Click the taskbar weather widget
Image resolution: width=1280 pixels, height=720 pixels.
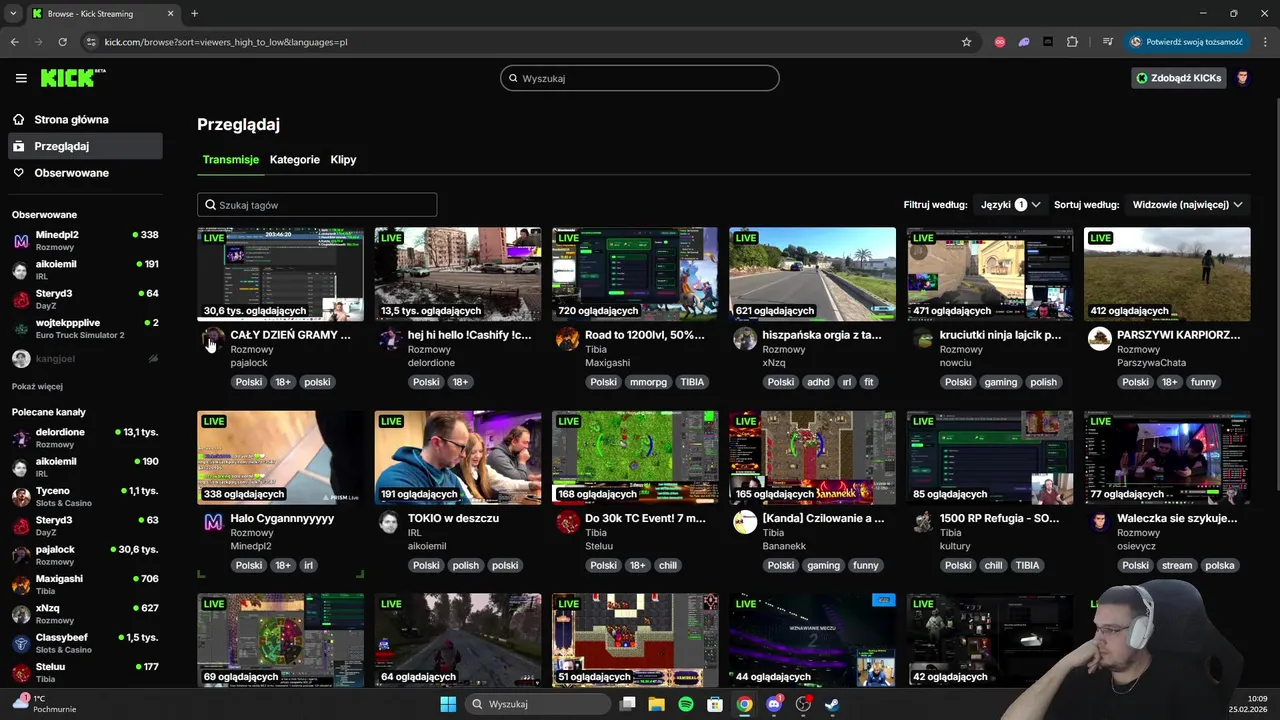[45, 704]
